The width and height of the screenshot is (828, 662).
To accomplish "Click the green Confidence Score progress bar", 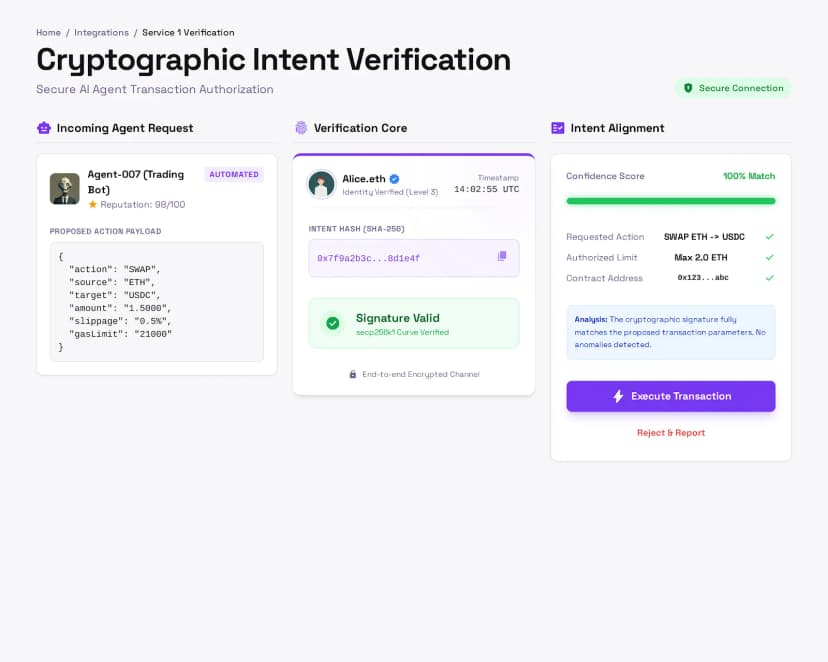I will point(670,200).
